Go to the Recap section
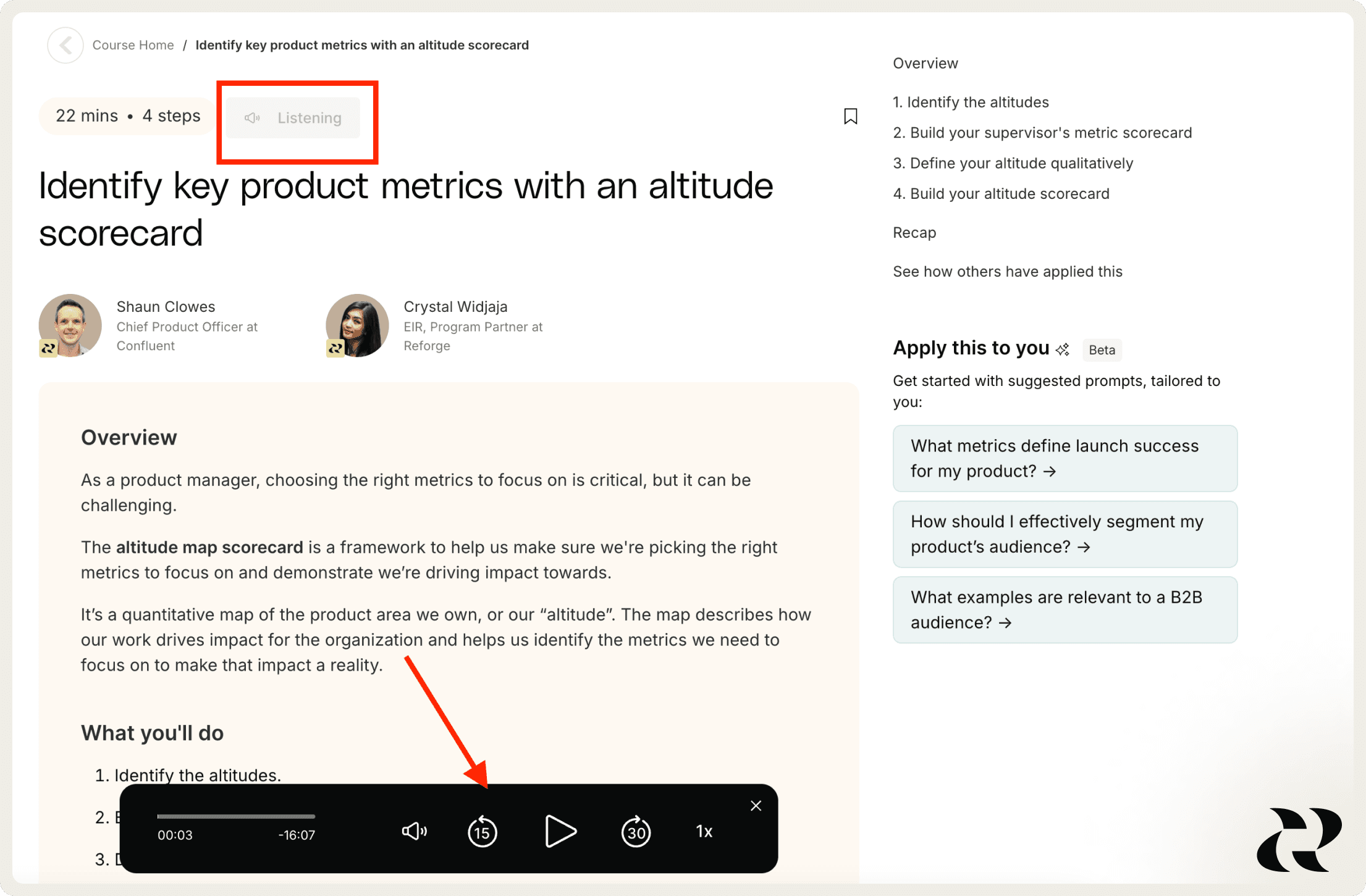This screenshot has width=1366, height=896. coord(914,233)
